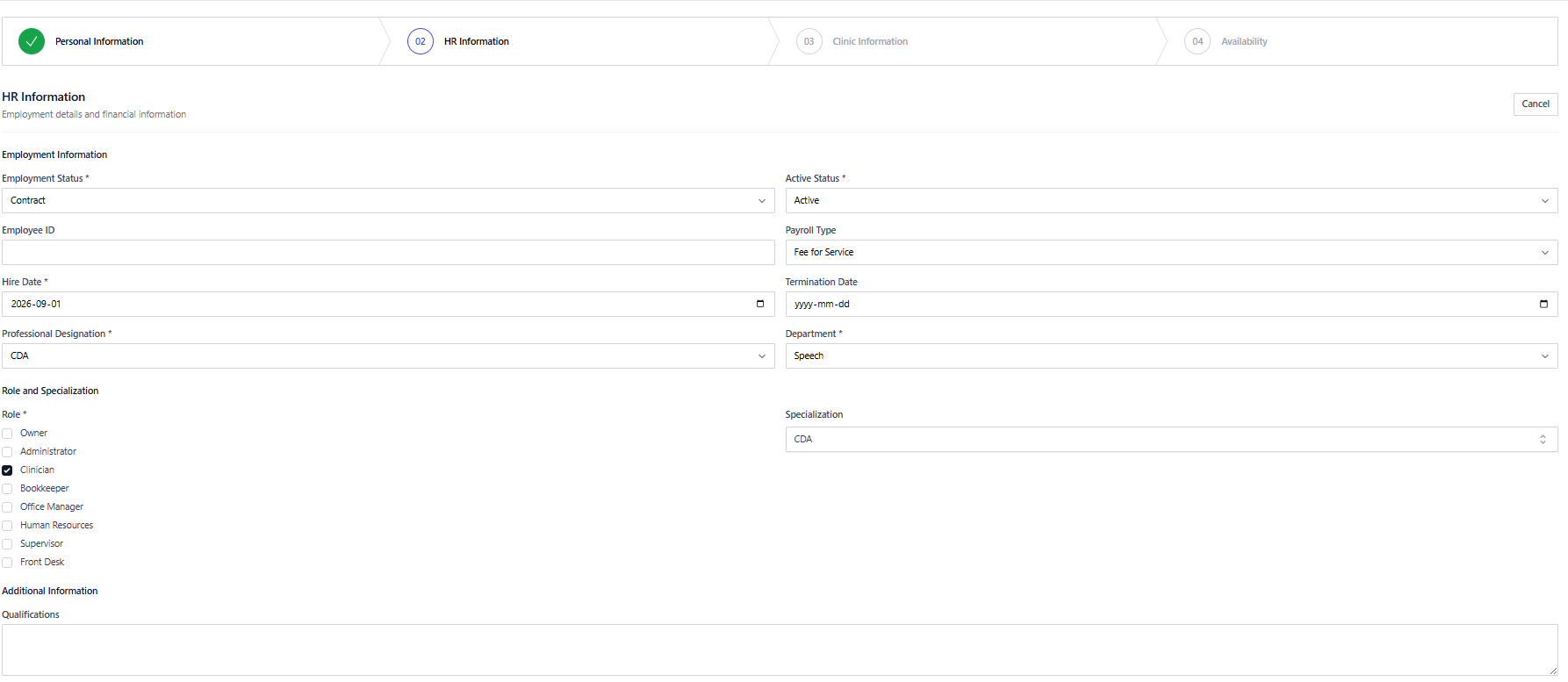Image resolution: width=1568 pixels, height=682 pixels.
Task: Click the Qualifications text area
Action: point(780,650)
